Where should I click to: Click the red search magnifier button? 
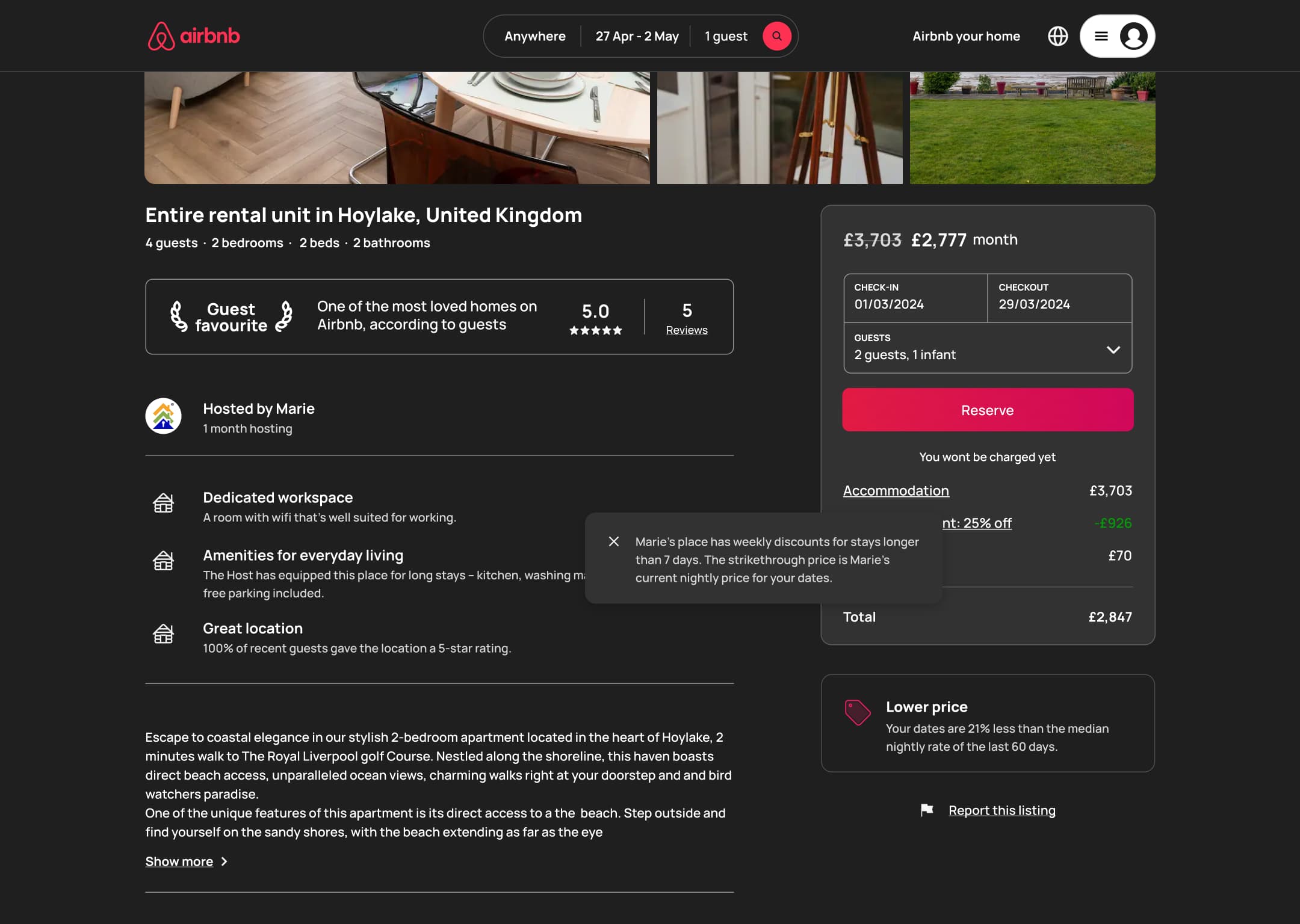[x=777, y=36]
